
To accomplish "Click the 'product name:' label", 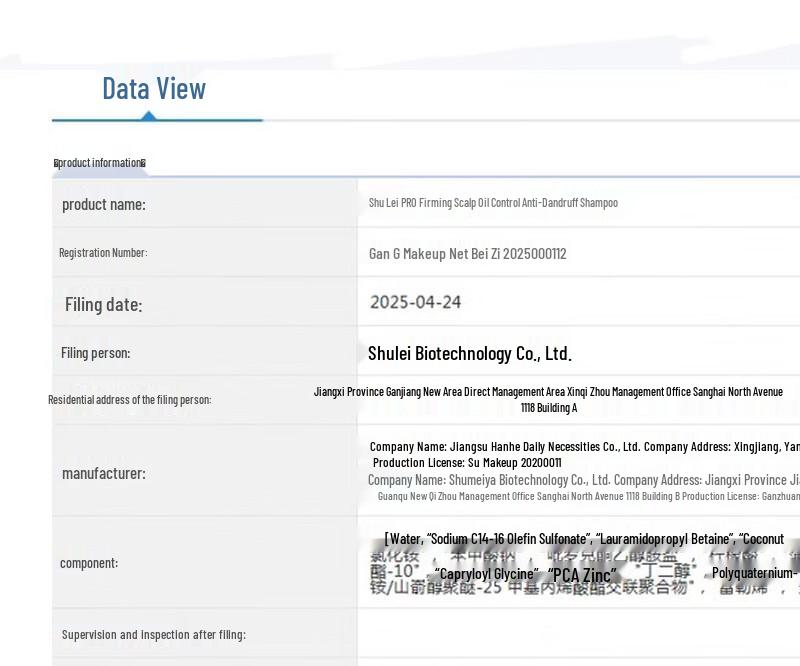I will click(x=104, y=205).
